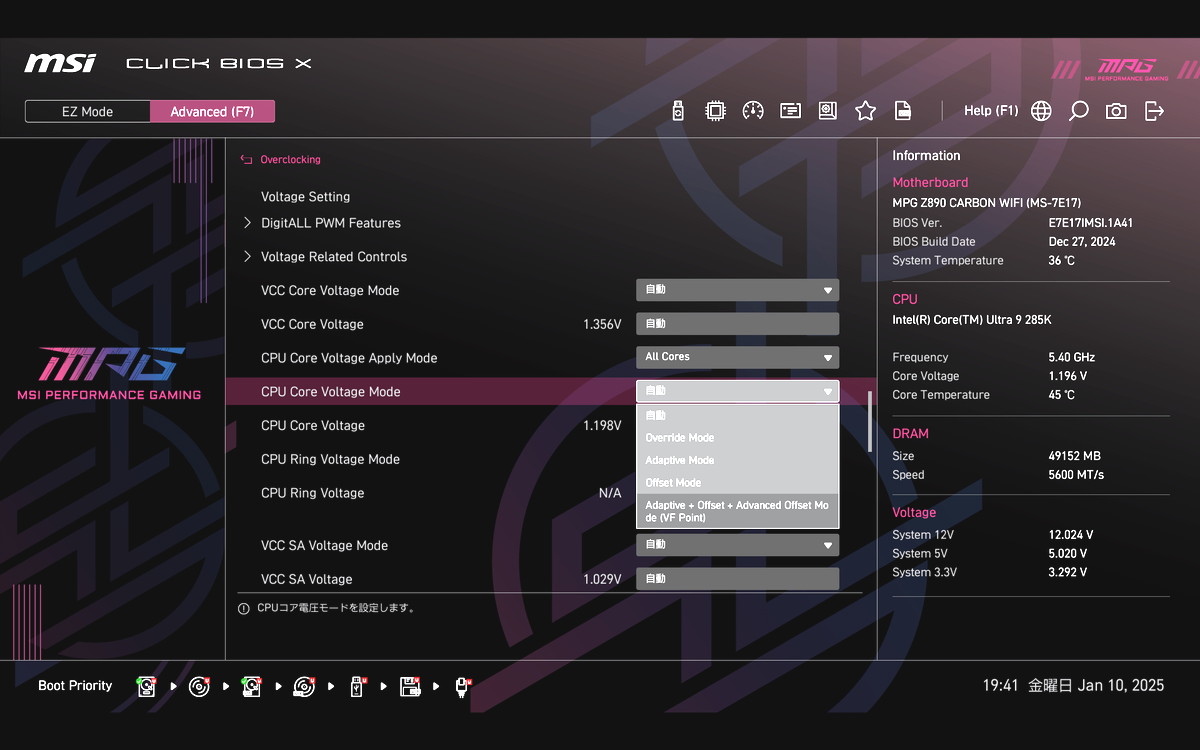Open Help (F1)
Viewport: 1200px width, 750px height.
point(991,111)
